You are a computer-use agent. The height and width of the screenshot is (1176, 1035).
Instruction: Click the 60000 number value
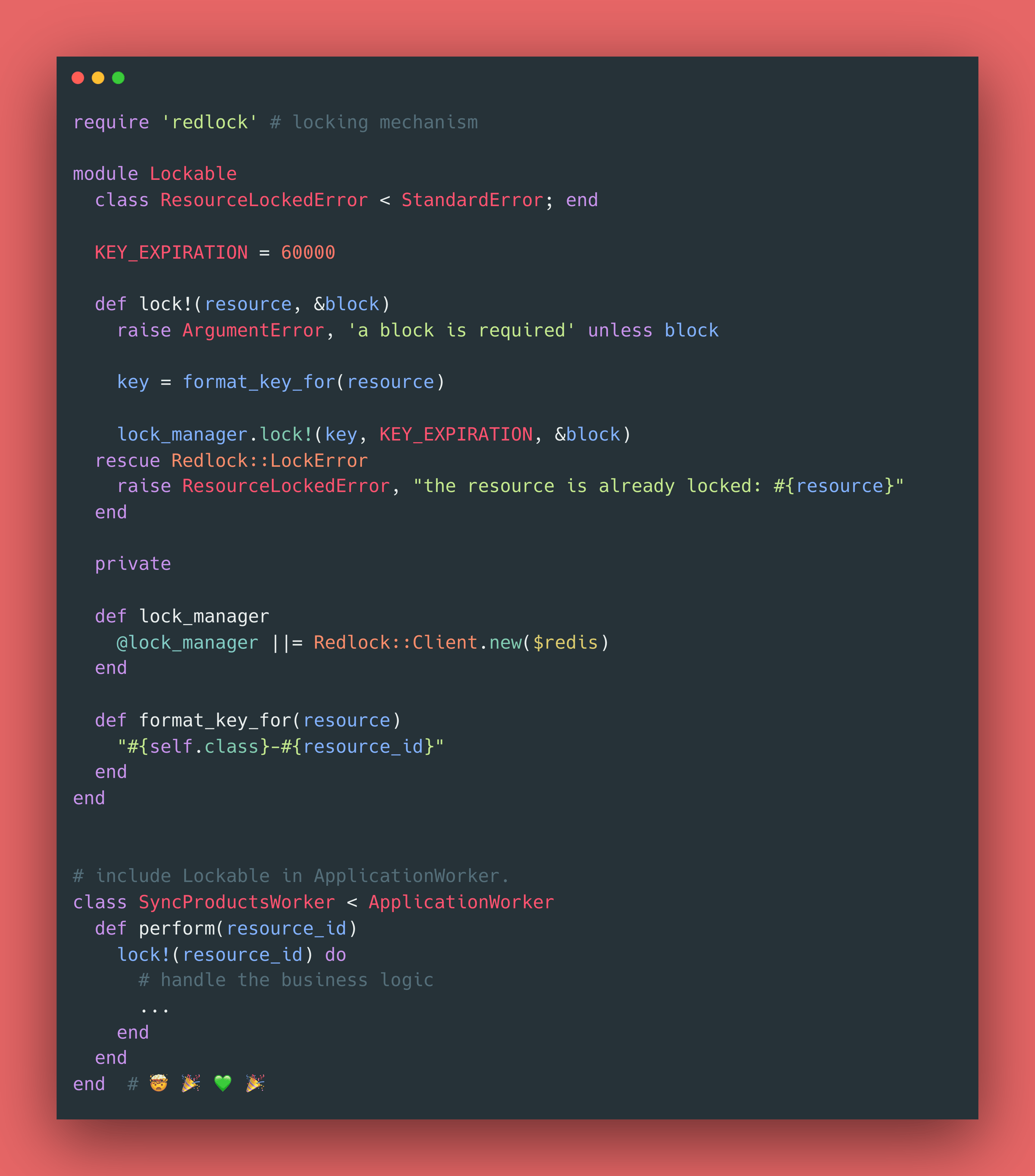[308, 252]
